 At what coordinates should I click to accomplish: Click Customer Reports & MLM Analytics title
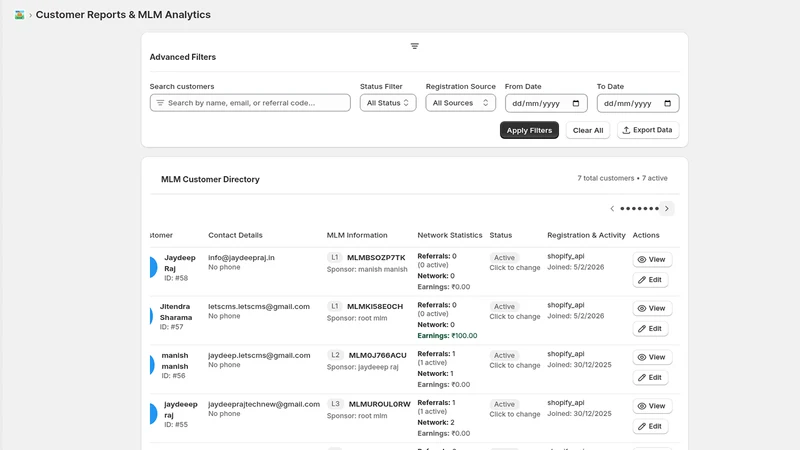(123, 15)
